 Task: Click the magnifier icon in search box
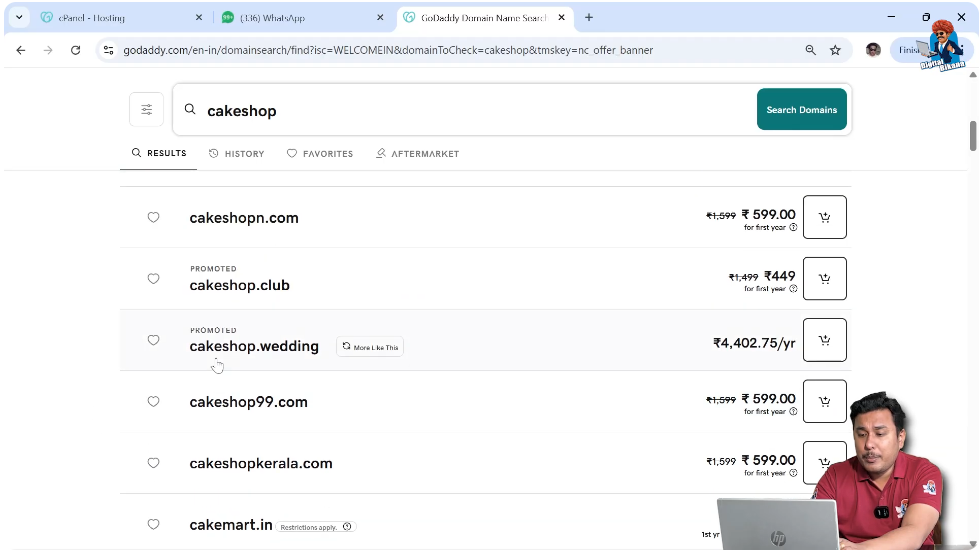click(x=190, y=109)
